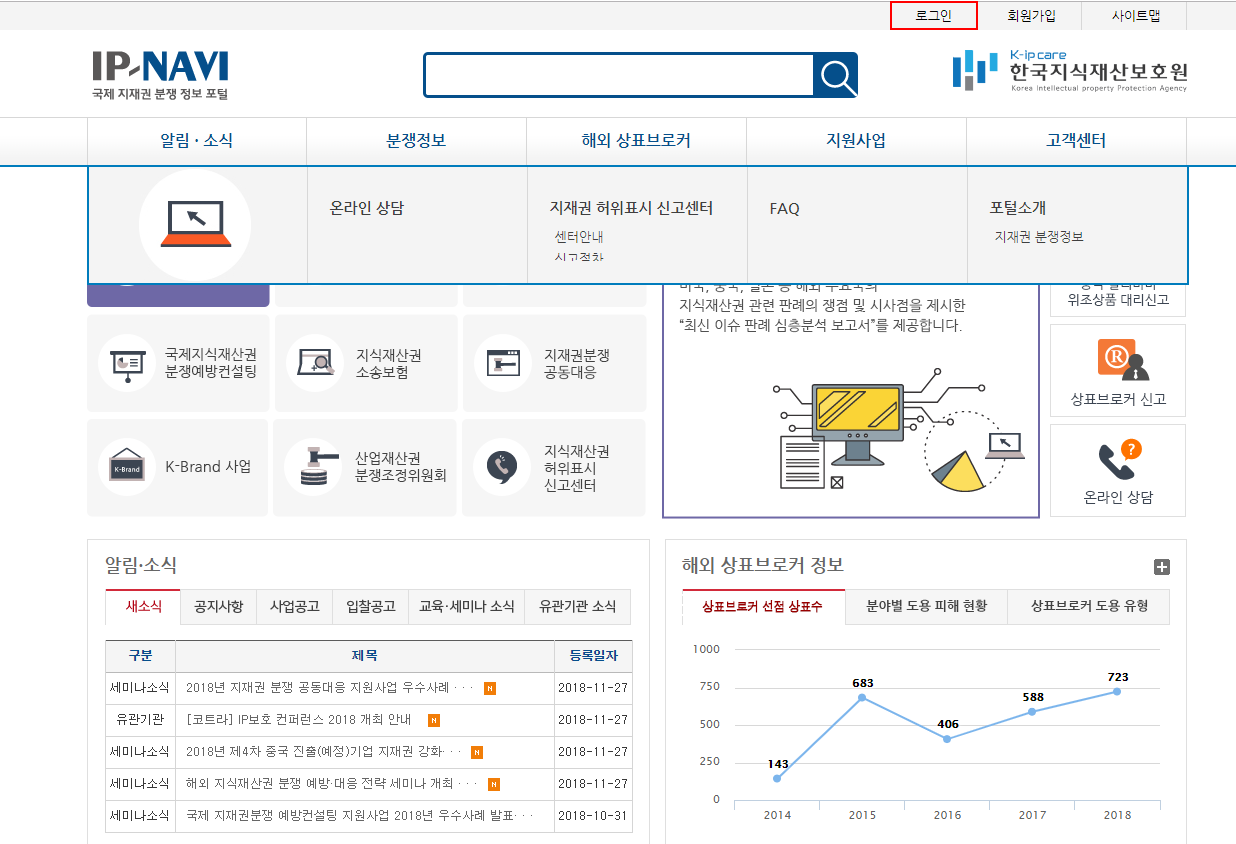Select FAQ in the dropdown menu
This screenshot has height=844, width=1236.
(x=785, y=209)
